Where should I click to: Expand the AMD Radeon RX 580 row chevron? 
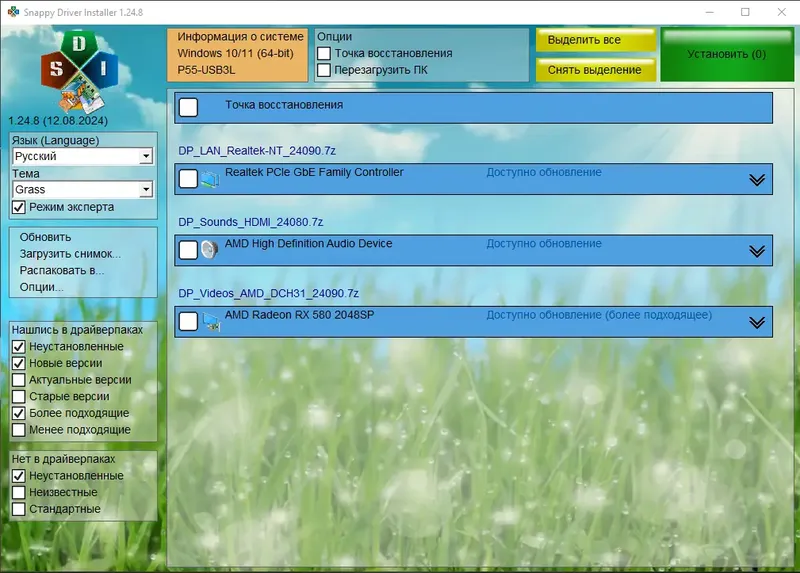pos(757,322)
